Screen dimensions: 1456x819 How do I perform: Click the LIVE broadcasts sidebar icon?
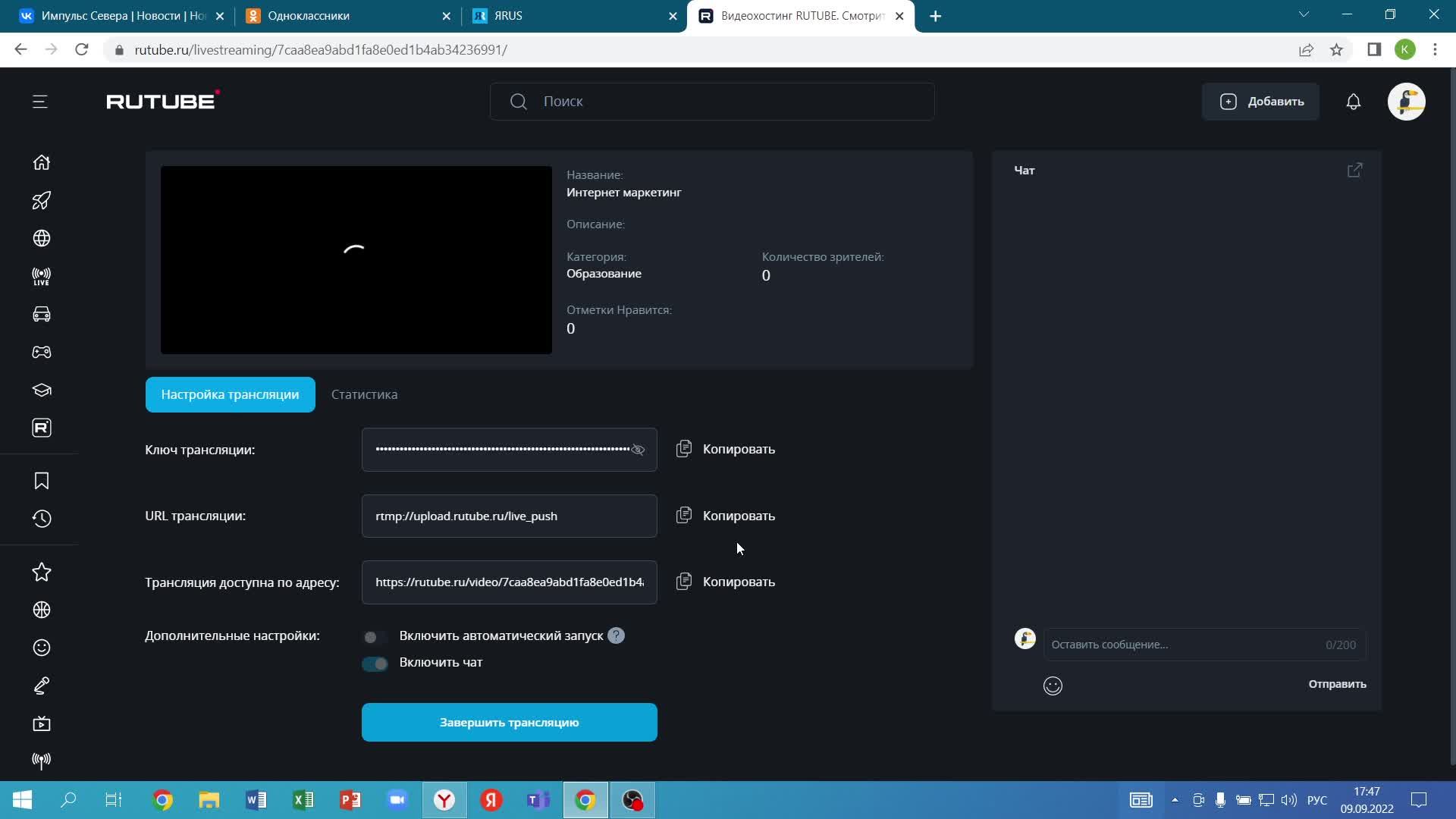(x=42, y=277)
